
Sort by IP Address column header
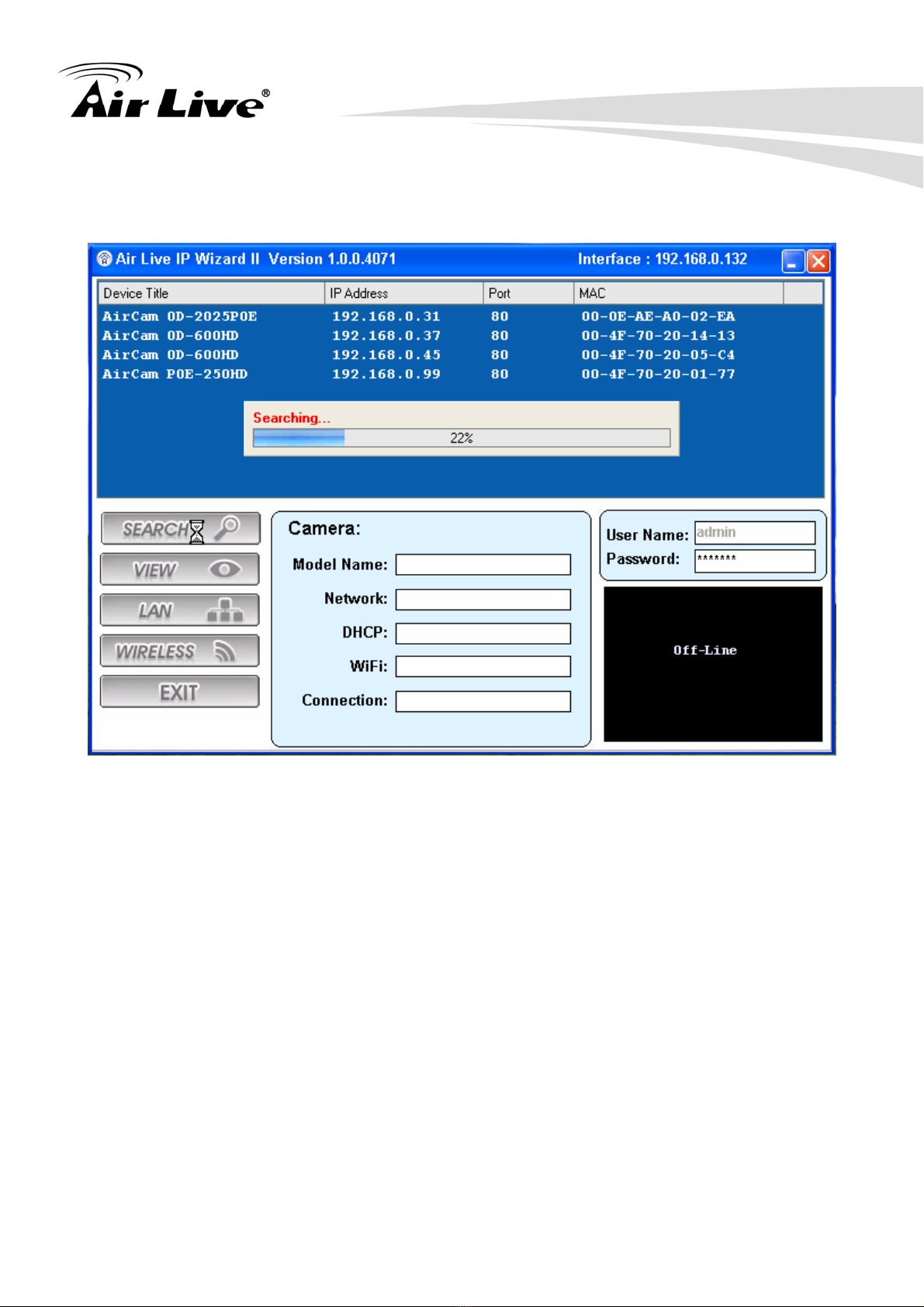[x=403, y=293]
